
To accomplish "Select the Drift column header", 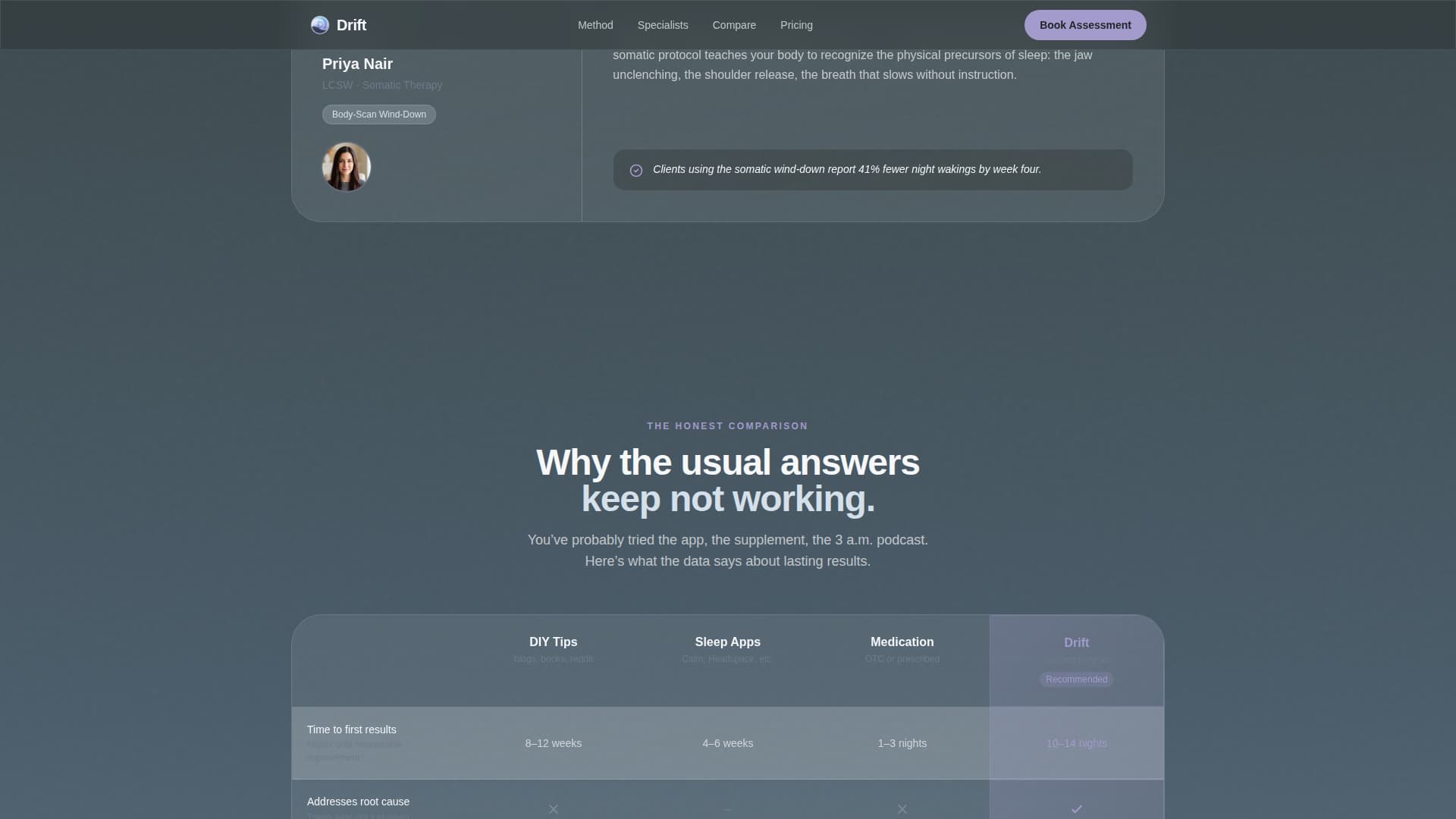I will [1076, 643].
